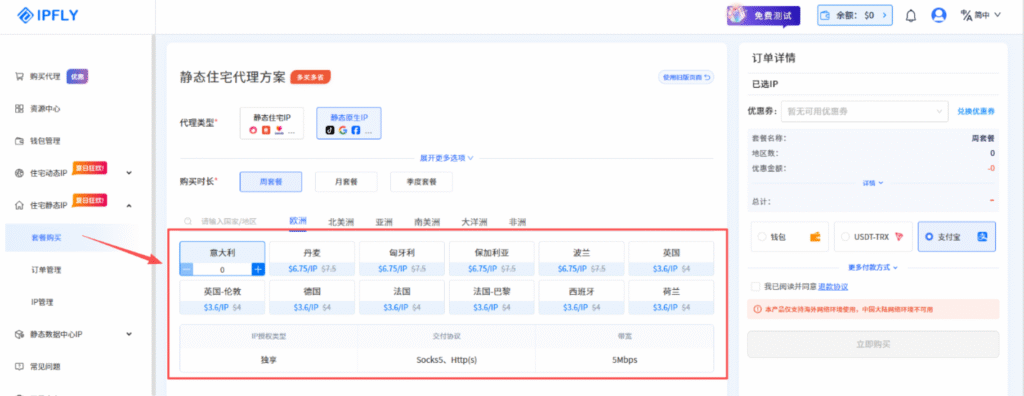This screenshot has width=1024, height=396.
Task: Expand 展开更多选项
Action: [x=446, y=157]
